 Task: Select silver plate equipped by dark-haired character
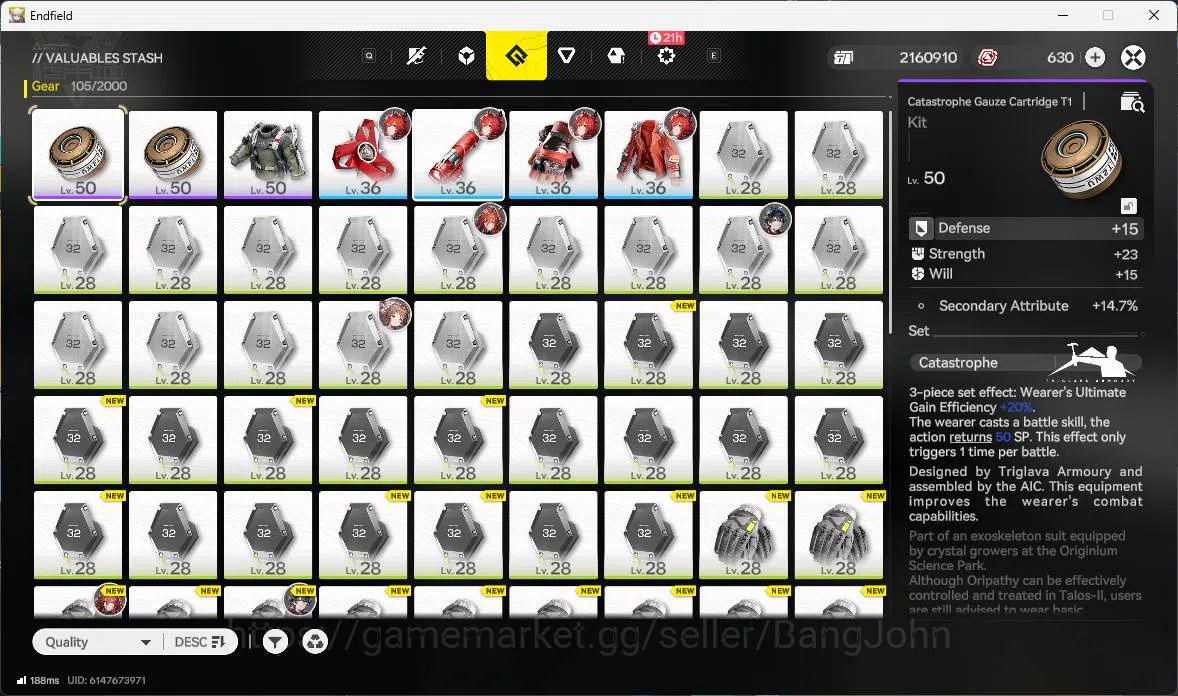pyautogui.click(x=744, y=250)
